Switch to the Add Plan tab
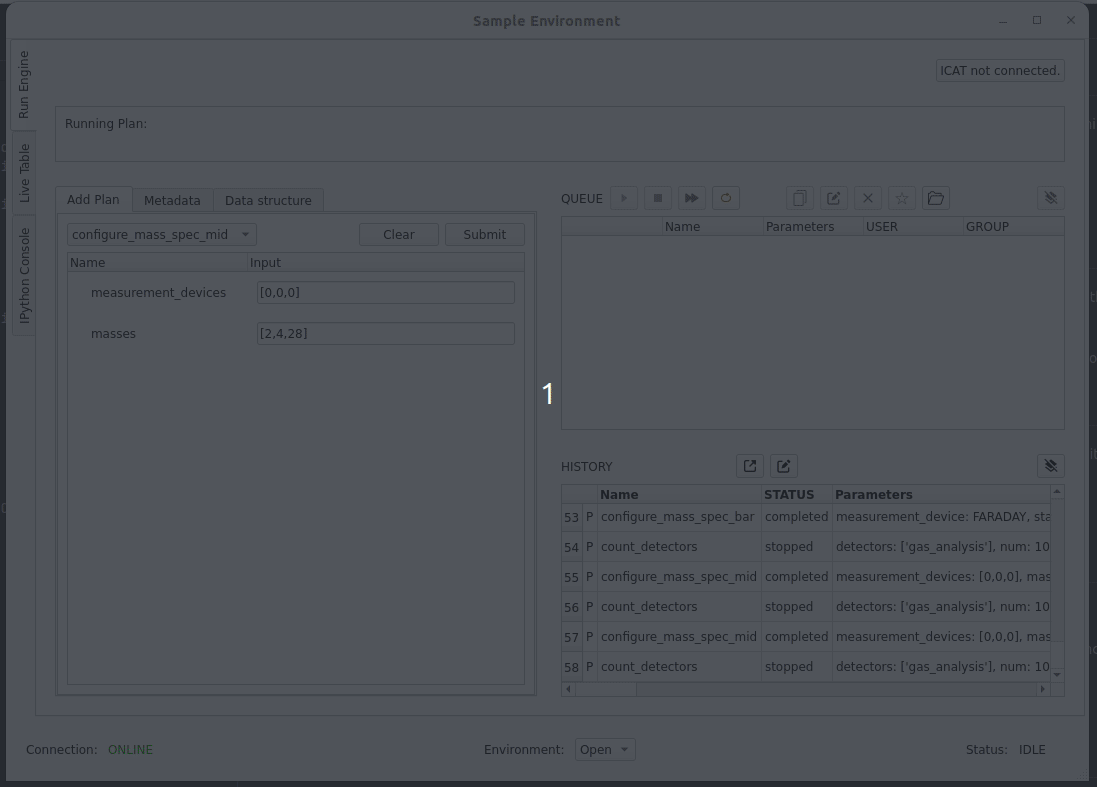The image size is (1097, 787). 93,199
